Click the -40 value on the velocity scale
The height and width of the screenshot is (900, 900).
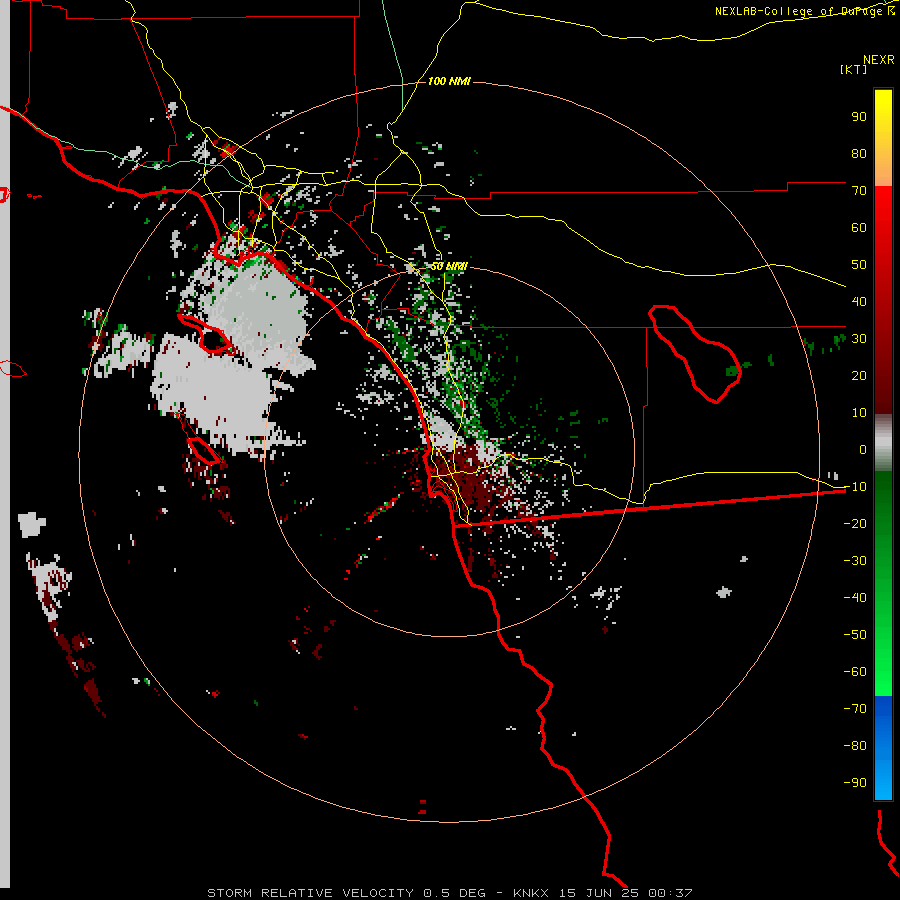(x=855, y=598)
